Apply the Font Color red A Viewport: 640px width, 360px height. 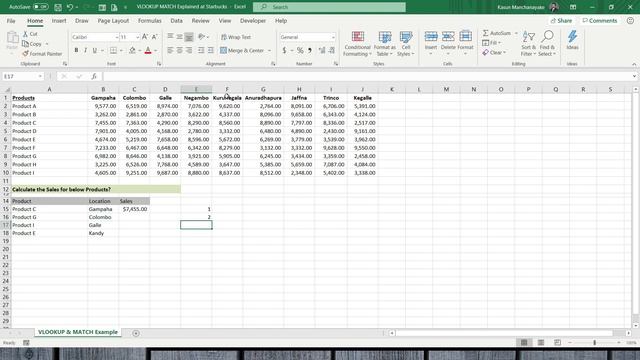pyautogui.click(x=148, y=50)
